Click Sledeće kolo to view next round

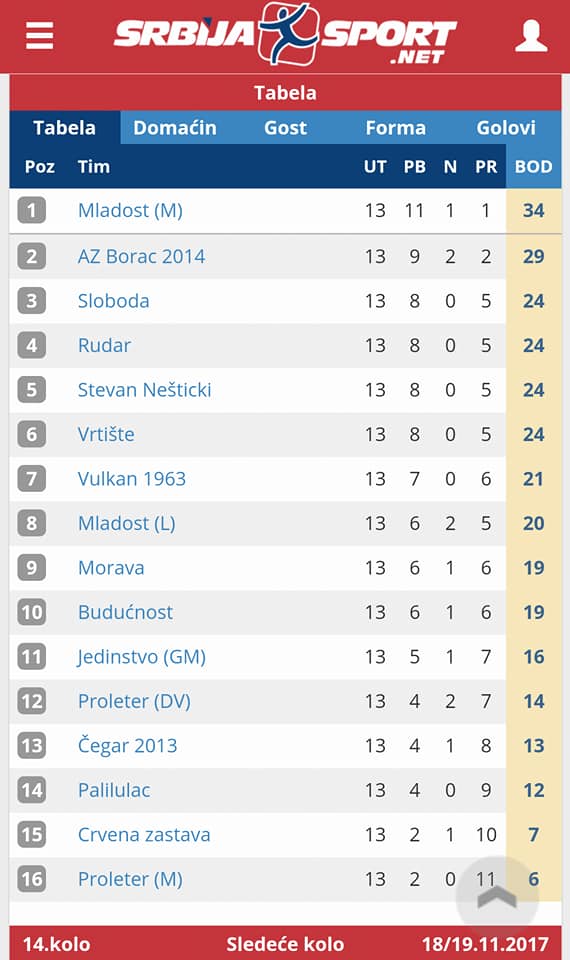(285, 943)
